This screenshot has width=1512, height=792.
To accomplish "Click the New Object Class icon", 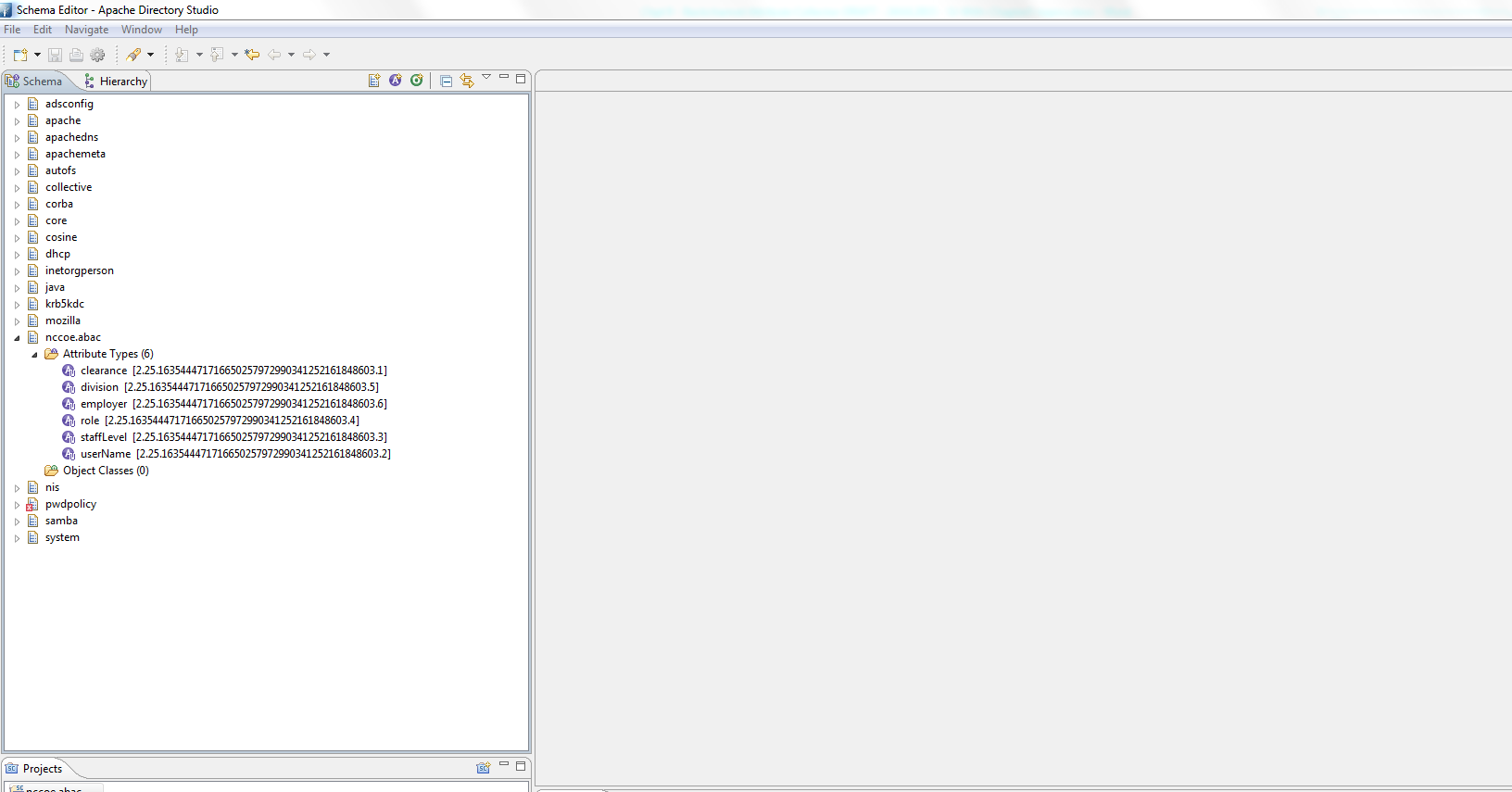I will (417, 81).
